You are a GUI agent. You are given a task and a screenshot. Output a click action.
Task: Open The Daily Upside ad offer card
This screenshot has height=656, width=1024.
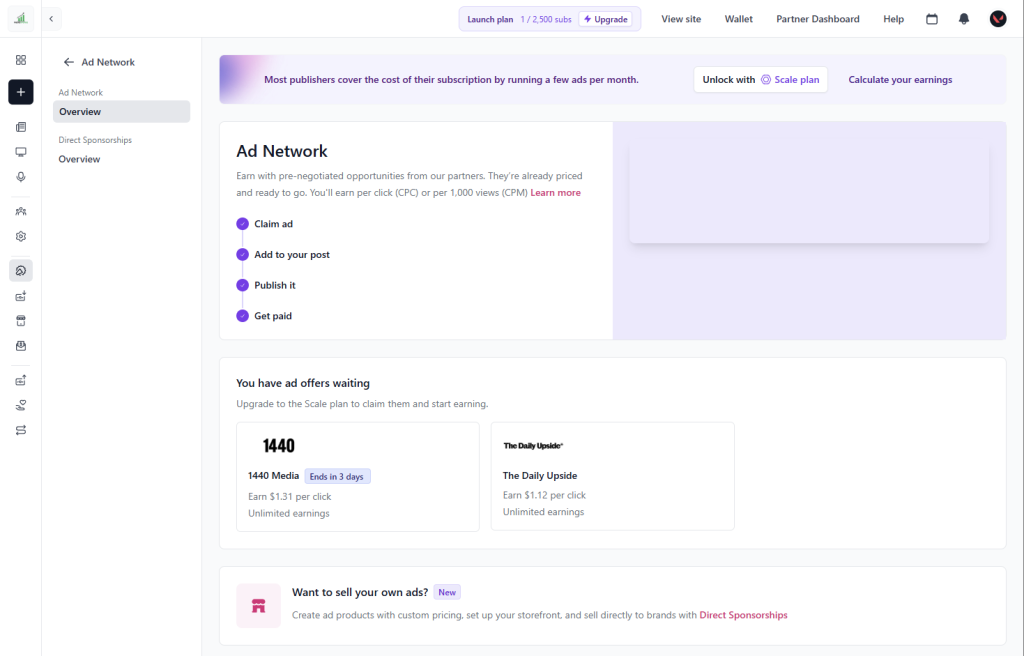tap(613, 476)
